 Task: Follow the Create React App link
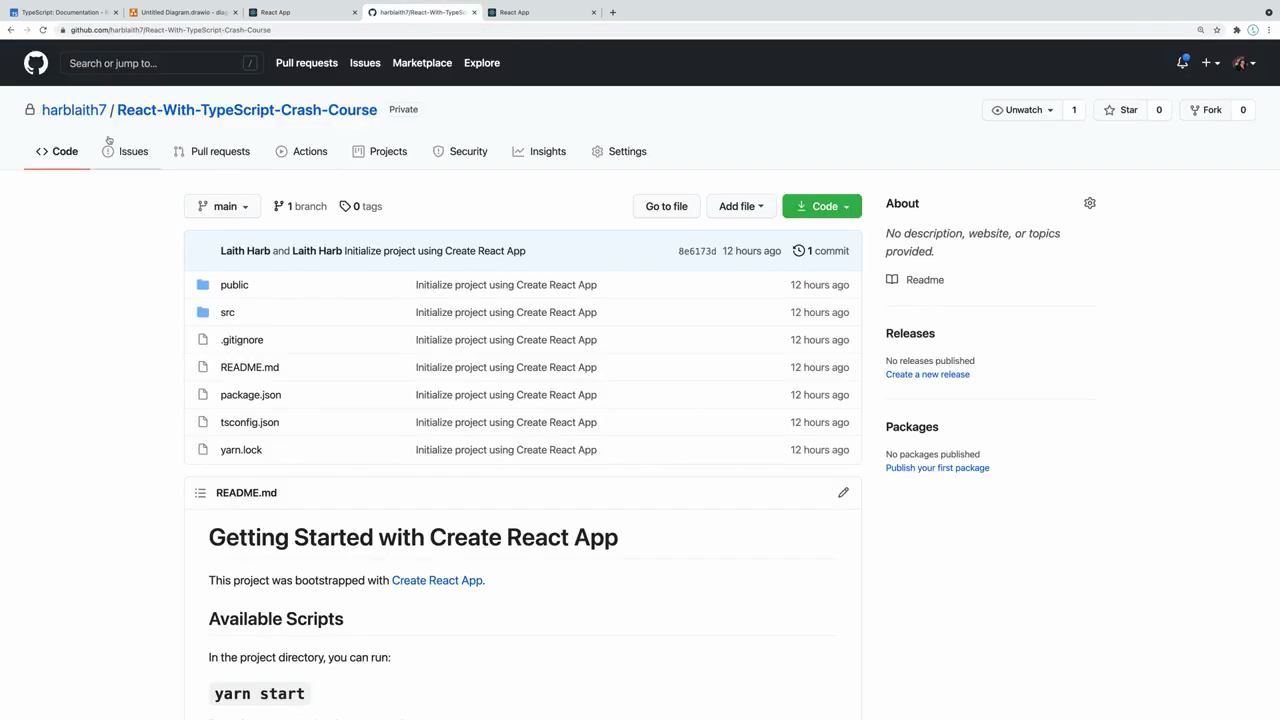coord(437,580)
